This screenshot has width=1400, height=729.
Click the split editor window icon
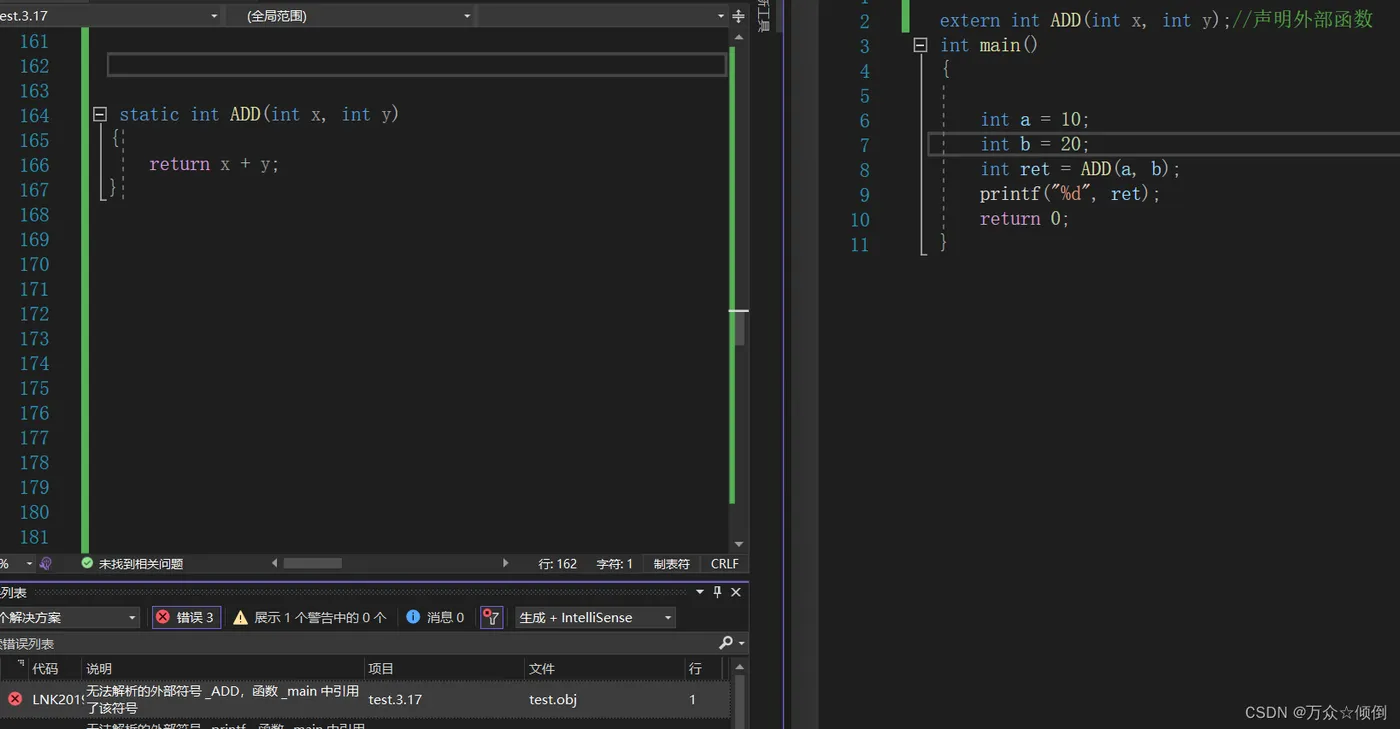pos(739,16)
